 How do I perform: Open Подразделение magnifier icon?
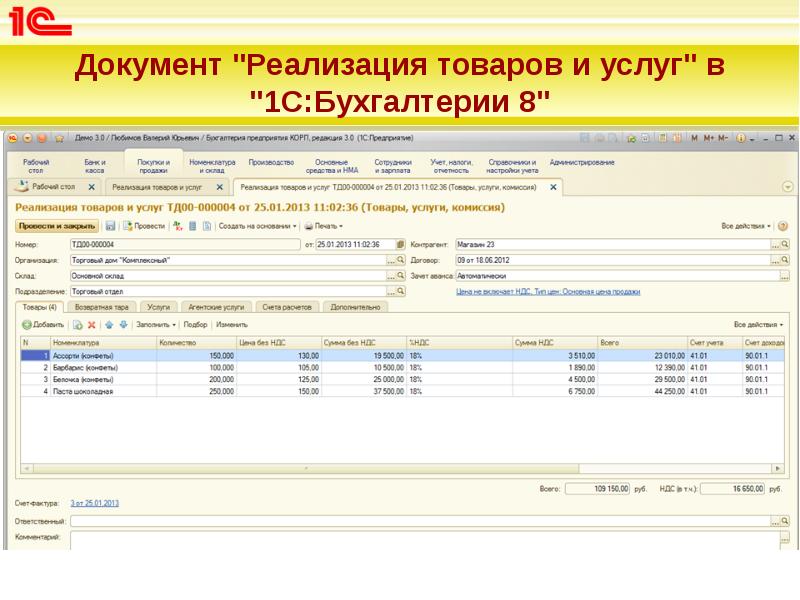coord(401,291)
